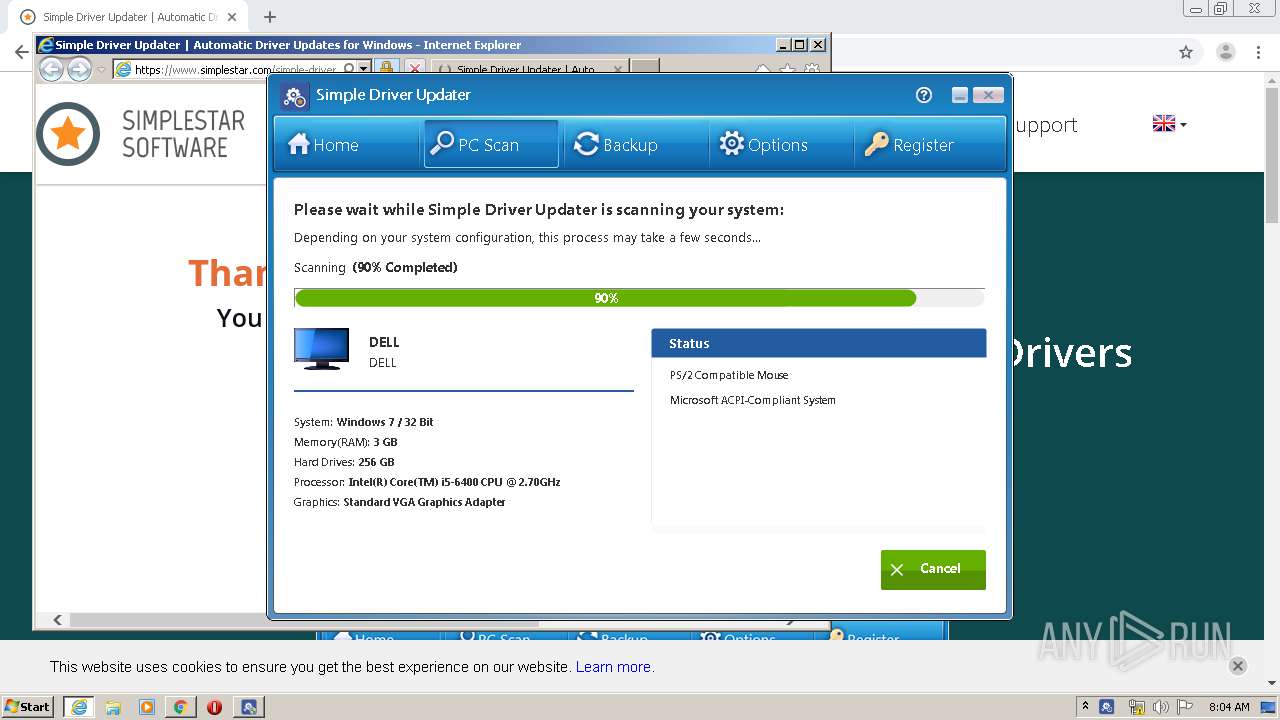This screenshot has height=720, width=1280.
Task: Click the 'Hard Drives: 256 GB' line
Action: 344,462
